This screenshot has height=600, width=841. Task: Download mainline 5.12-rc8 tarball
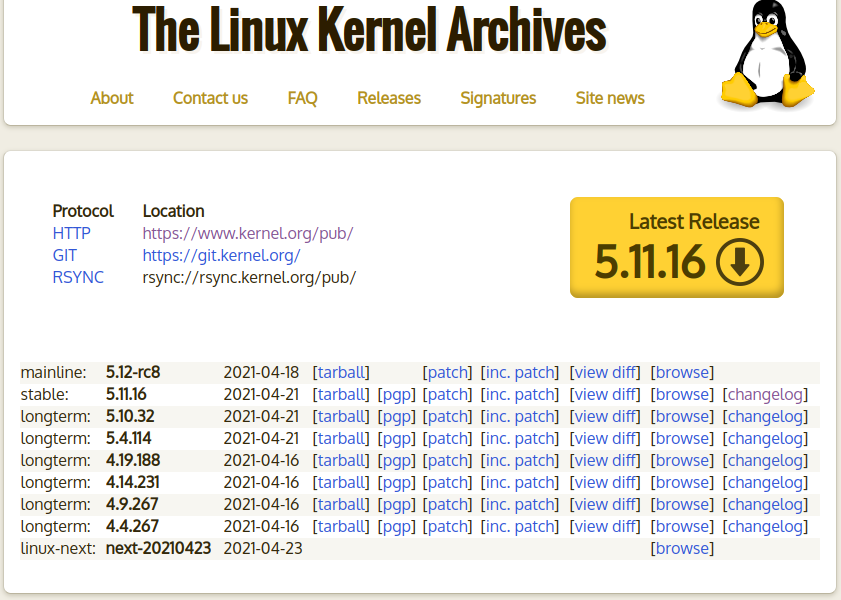coord(341,372)
